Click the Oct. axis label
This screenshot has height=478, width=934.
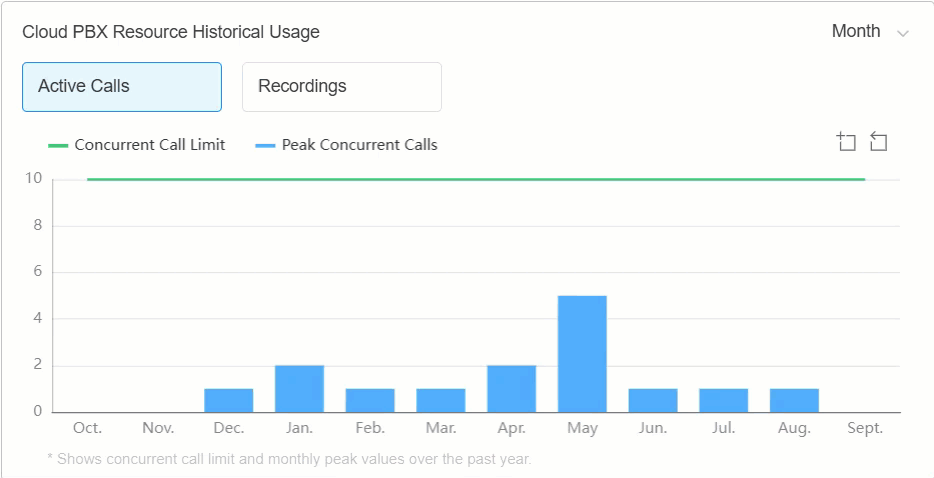pyautogui.click(x=87, y=428)
